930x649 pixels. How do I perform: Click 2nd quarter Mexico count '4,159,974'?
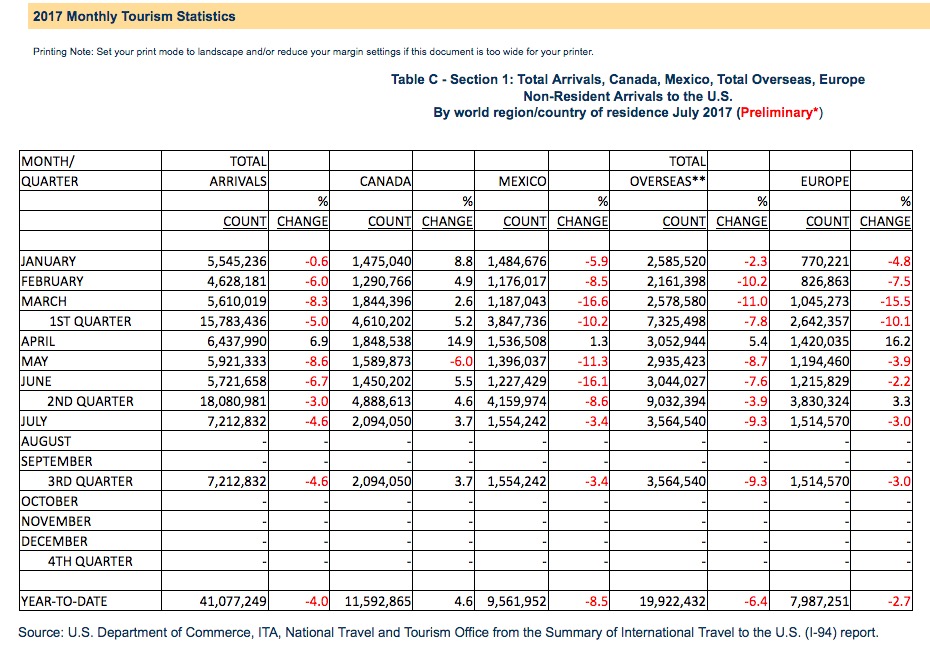pyautogui.click(x=517, y=402)
